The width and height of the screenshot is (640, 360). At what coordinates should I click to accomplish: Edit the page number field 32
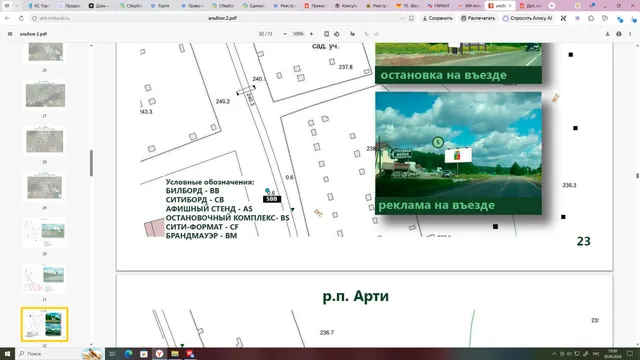point(262,34)
